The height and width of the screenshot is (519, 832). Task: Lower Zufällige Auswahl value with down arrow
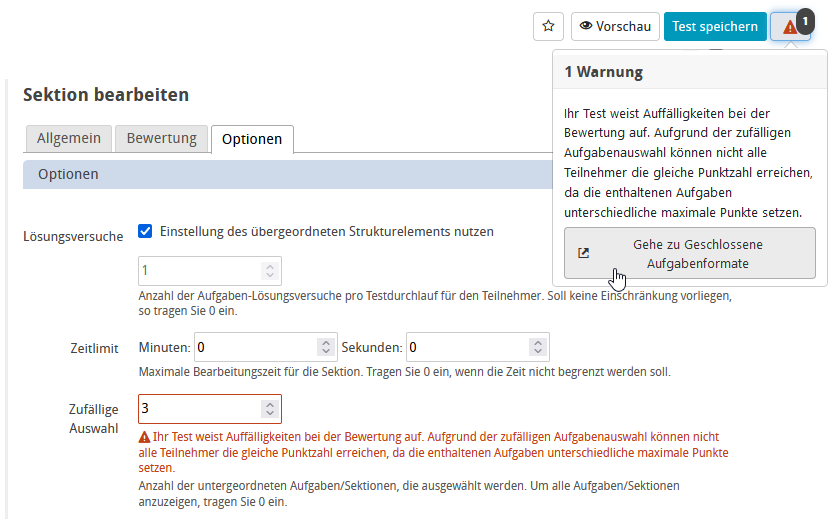pos(268,414)
